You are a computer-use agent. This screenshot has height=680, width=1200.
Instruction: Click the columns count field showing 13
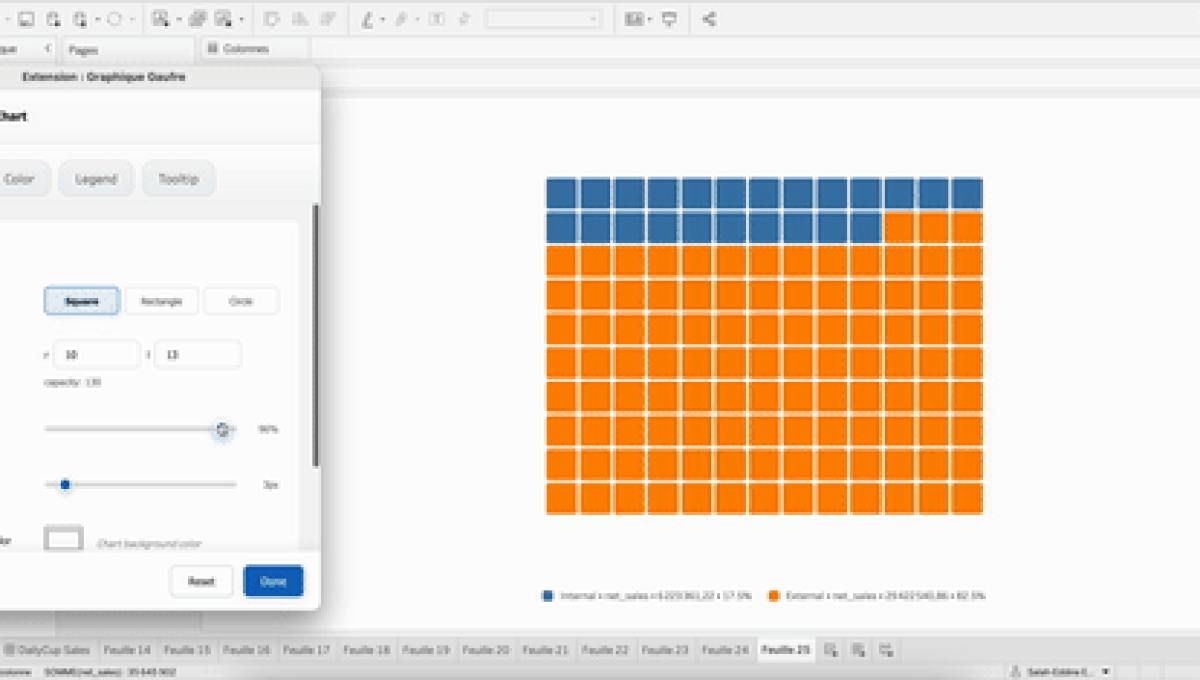[x=197, y=355]
